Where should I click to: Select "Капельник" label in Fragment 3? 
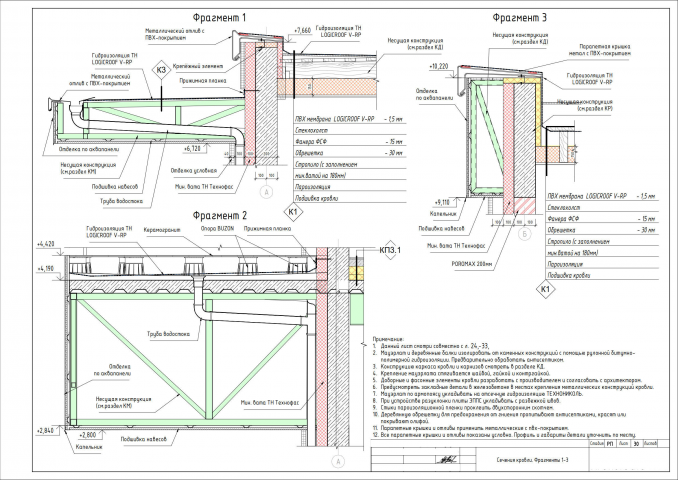(443, 214)
